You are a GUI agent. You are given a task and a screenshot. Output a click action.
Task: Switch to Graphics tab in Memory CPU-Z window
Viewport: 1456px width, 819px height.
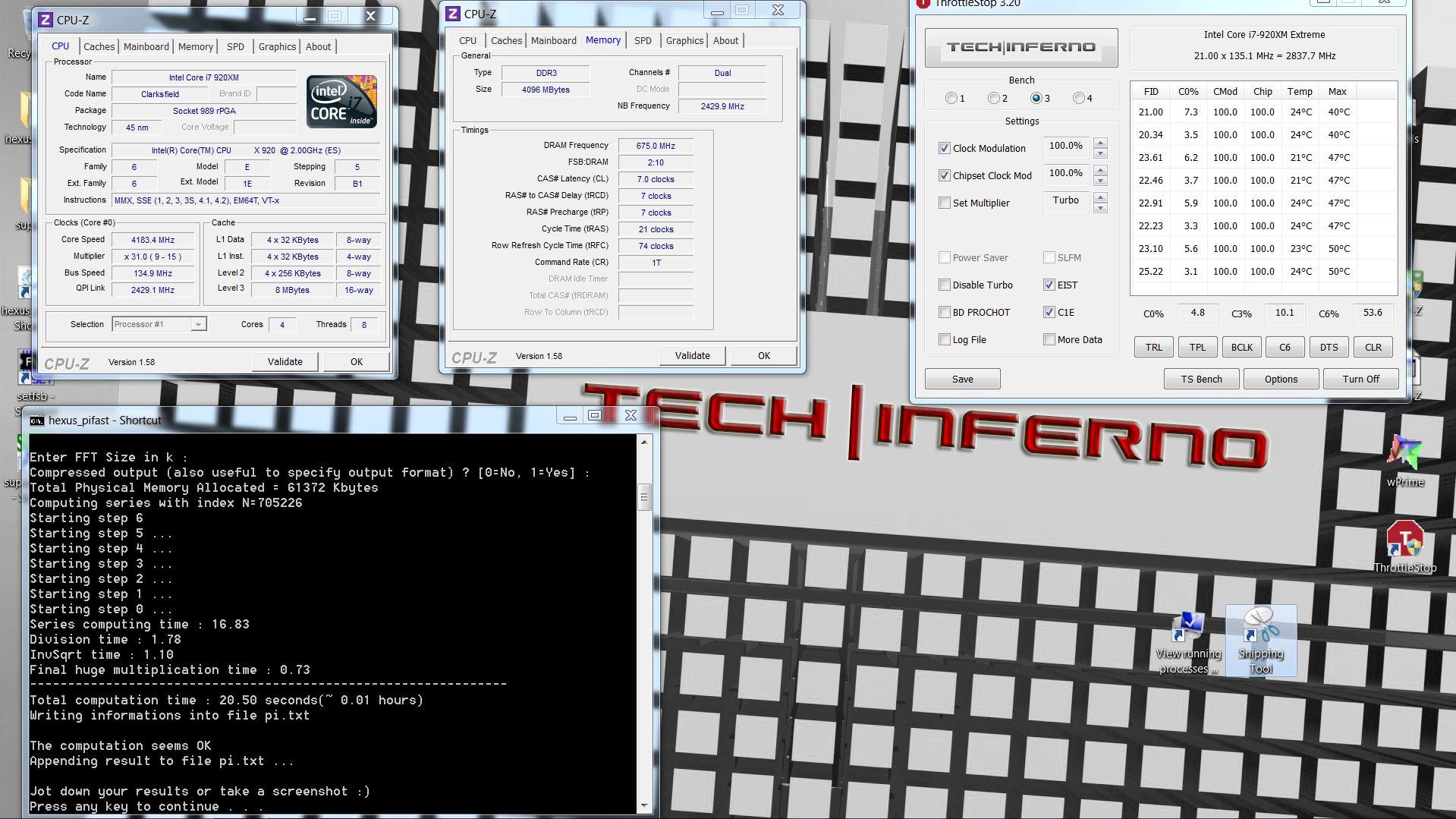[x=684, y=40]
